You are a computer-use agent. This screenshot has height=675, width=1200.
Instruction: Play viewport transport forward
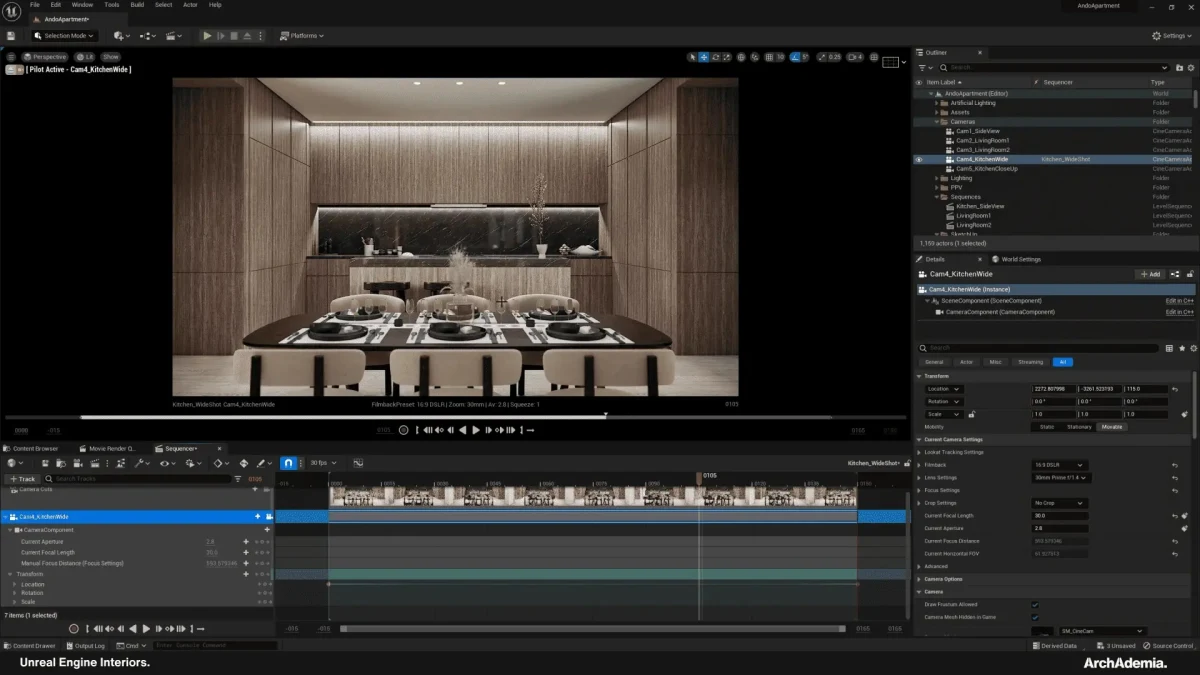pyautogui.click(x=476, y=430)
